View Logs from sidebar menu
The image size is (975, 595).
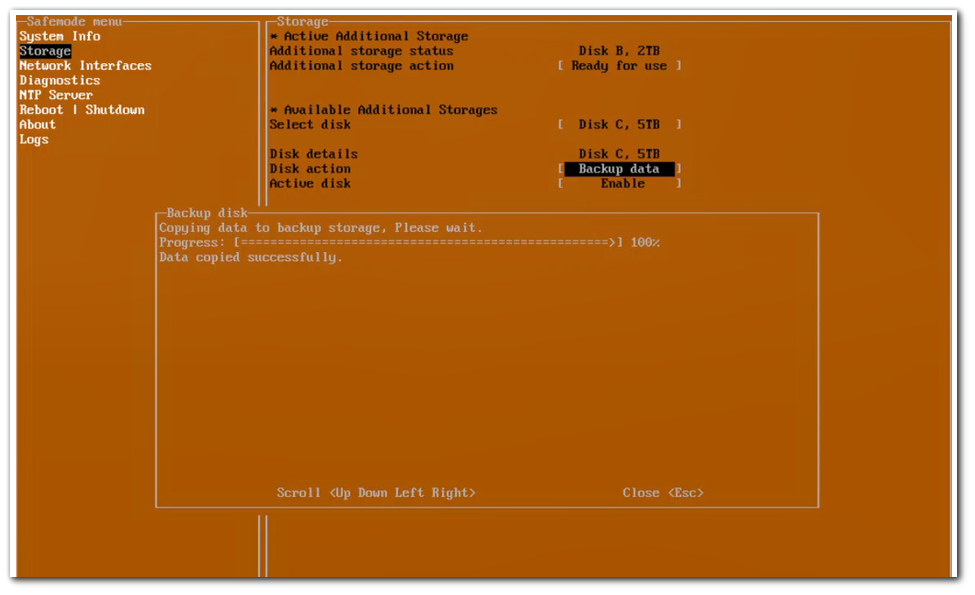[x=34, y=139]
